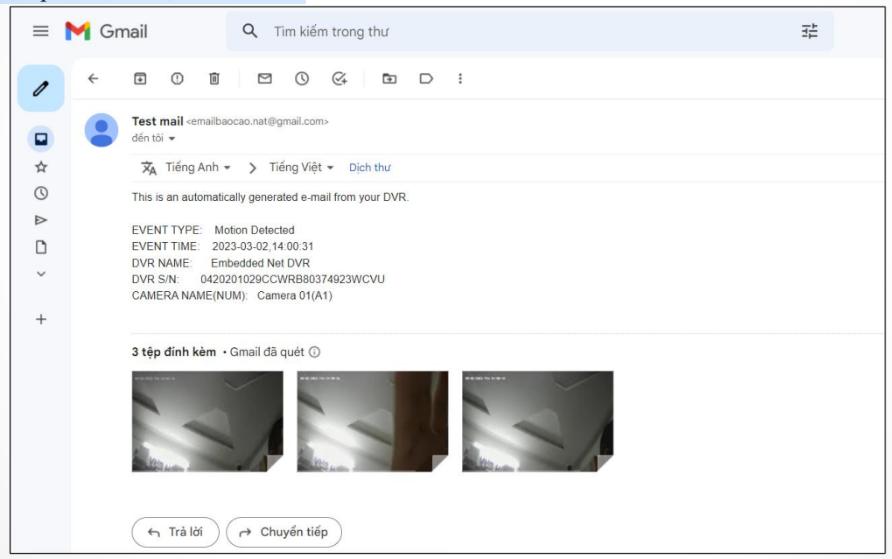This screenshot has width=892, height=559.
Task: Expand recipient details next to đến tôi
Action: tap(172, 138)
